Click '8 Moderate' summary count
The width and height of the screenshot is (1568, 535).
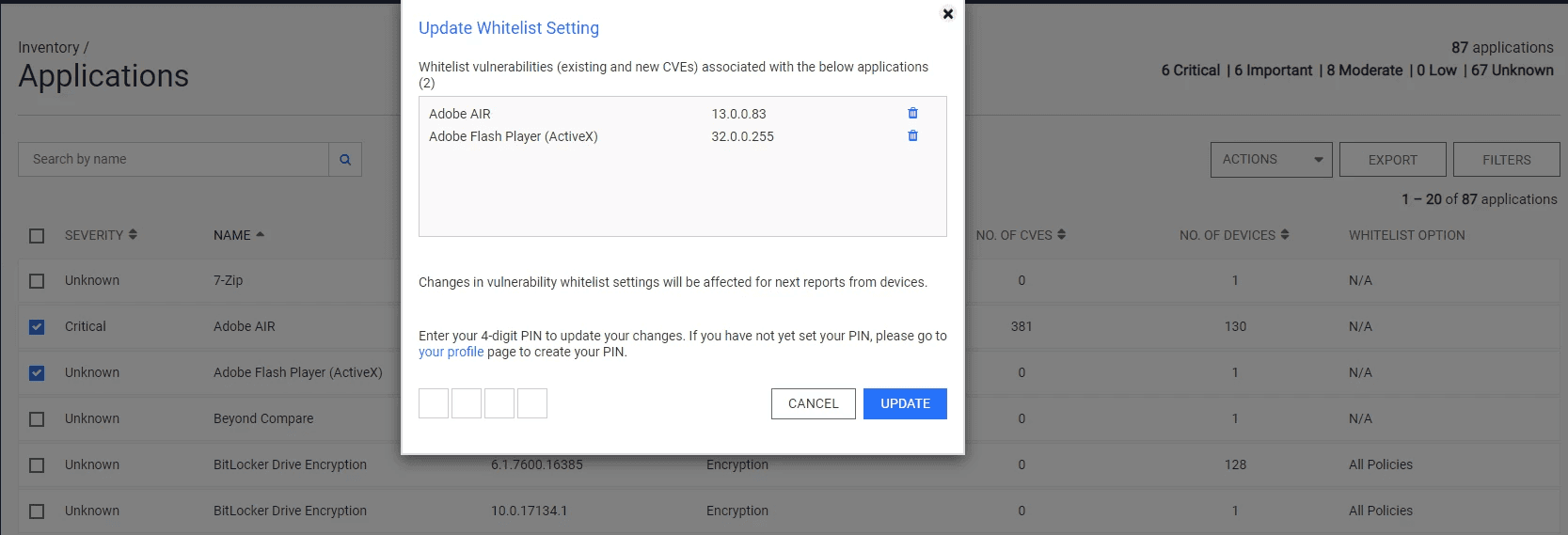pos(1364,71)
